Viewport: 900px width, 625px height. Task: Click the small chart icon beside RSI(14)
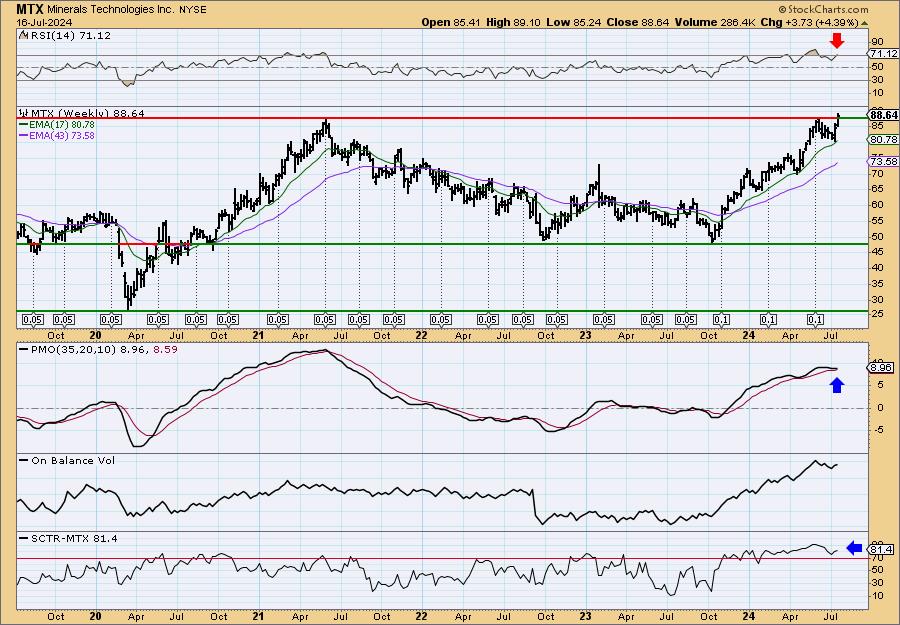pyautogui.click(x=22, y=35)
